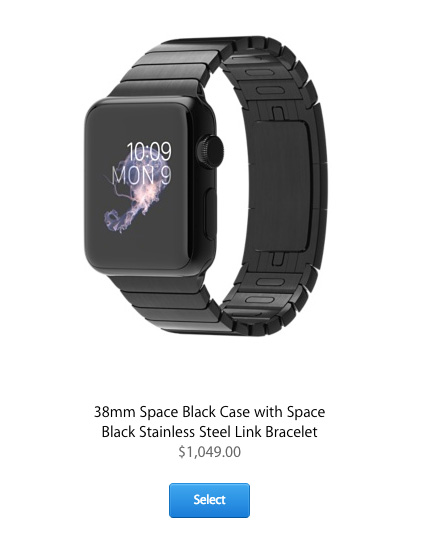Click the second oval link button from the bottom

pyautogui.click(x=270, y=282)
